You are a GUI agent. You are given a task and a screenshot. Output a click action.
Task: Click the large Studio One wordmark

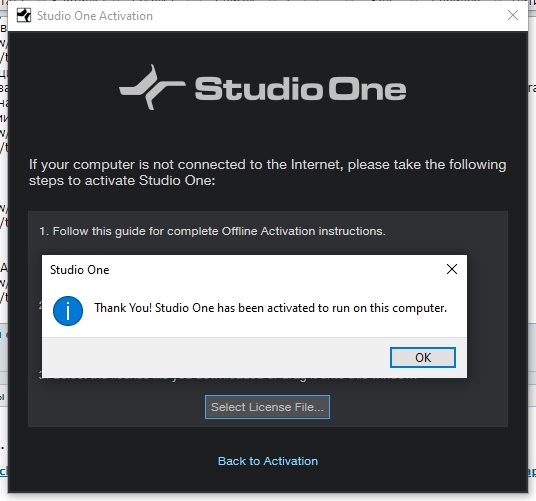point(300,89)
